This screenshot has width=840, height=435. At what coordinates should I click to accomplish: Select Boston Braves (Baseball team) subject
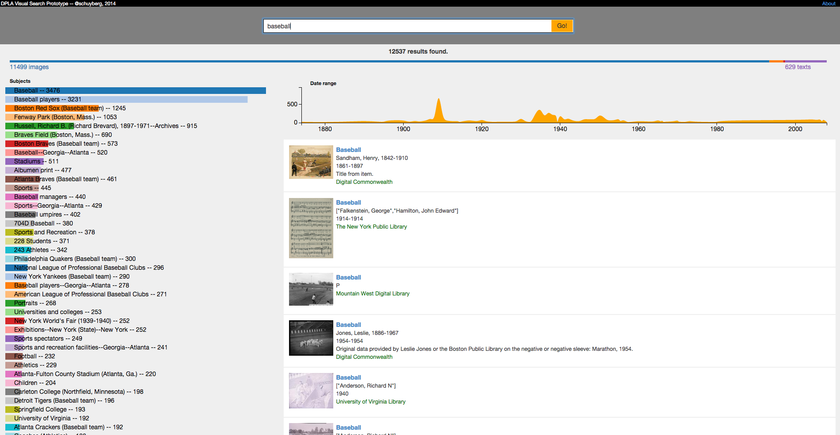click(62, 144)
